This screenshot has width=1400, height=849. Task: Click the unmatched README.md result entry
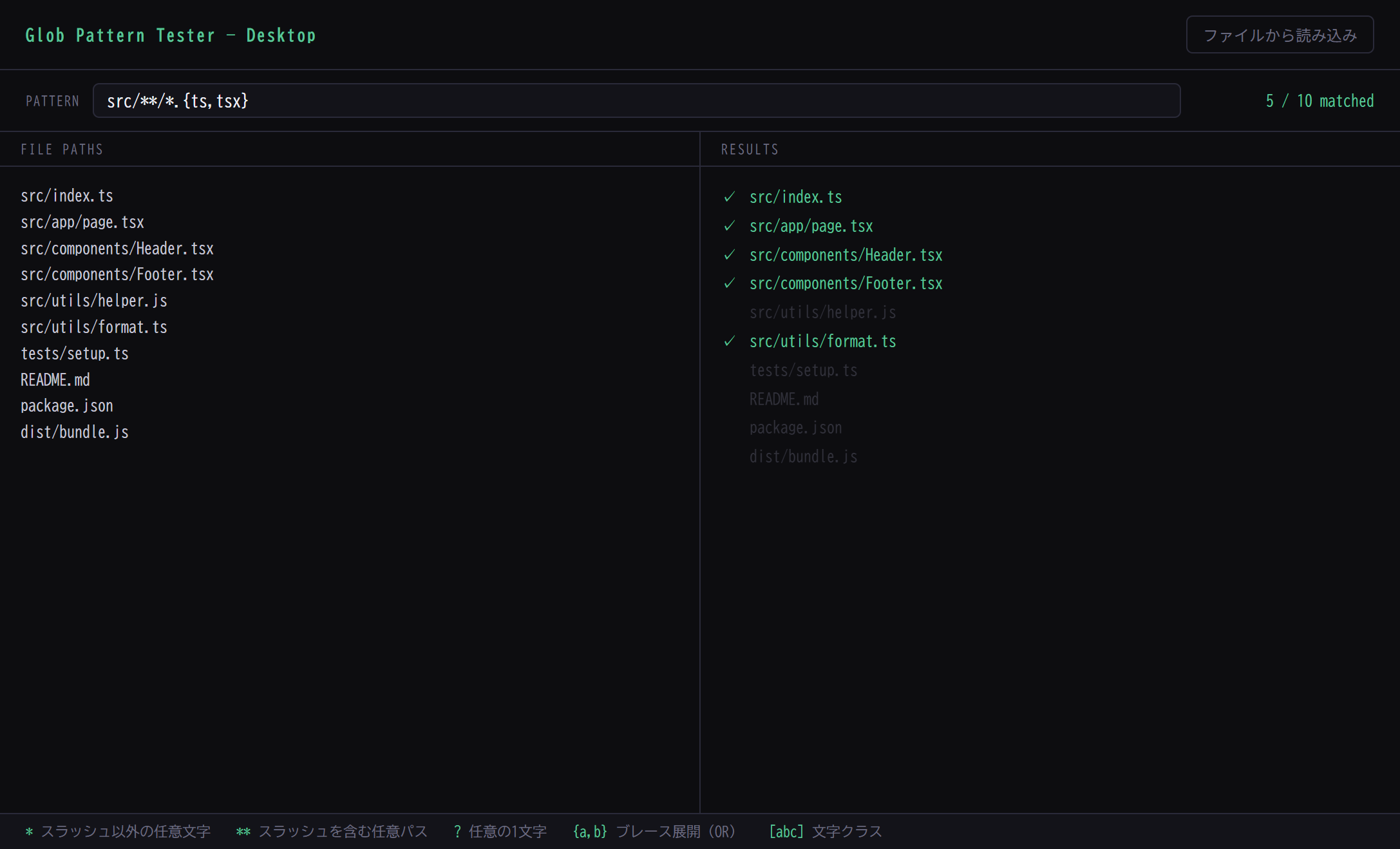point(784,399)
